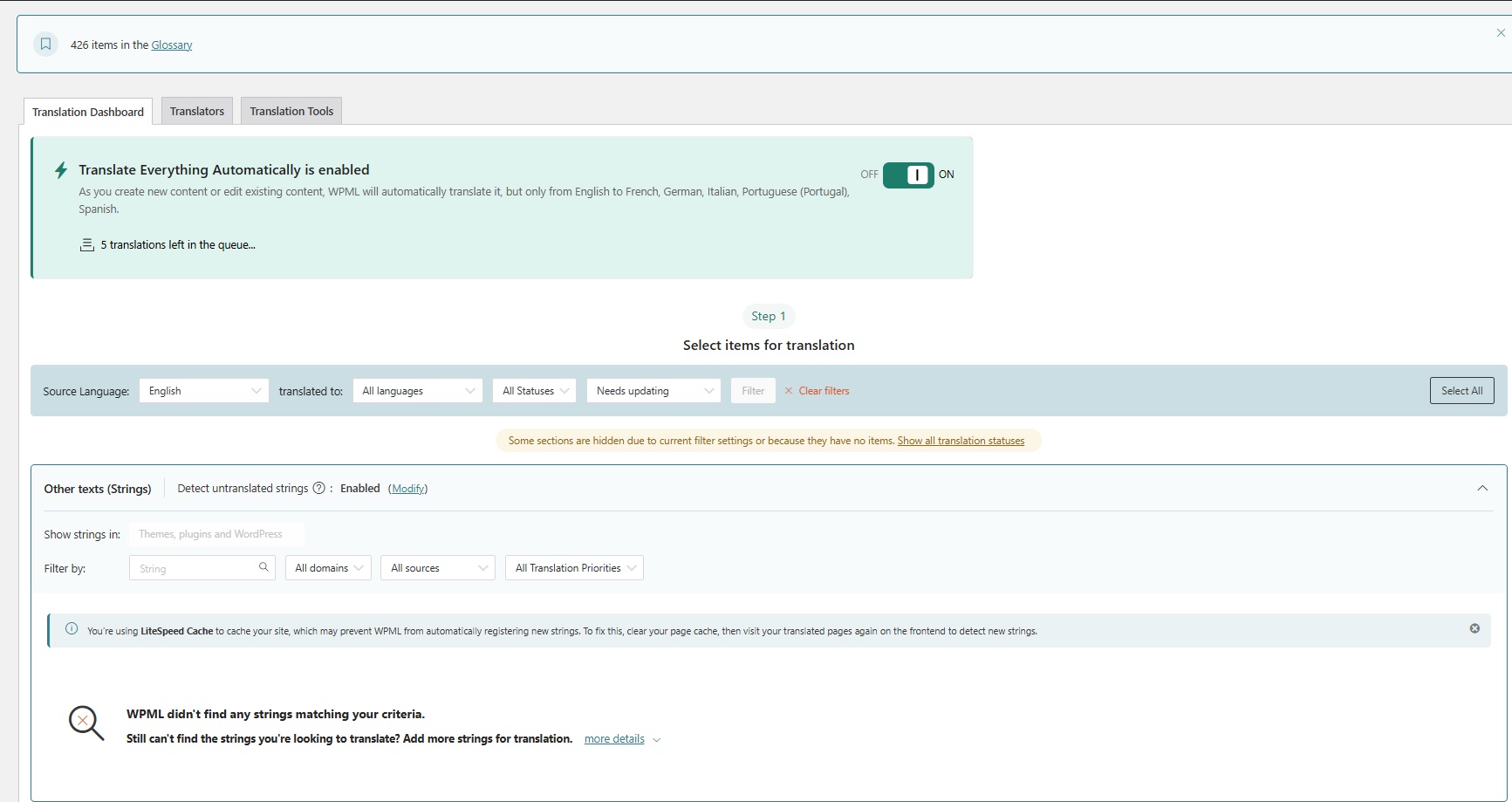This screenshot has width=1512, height=802.
Task: Open the All languages dropdown
Action: click(x=418, y=391)
